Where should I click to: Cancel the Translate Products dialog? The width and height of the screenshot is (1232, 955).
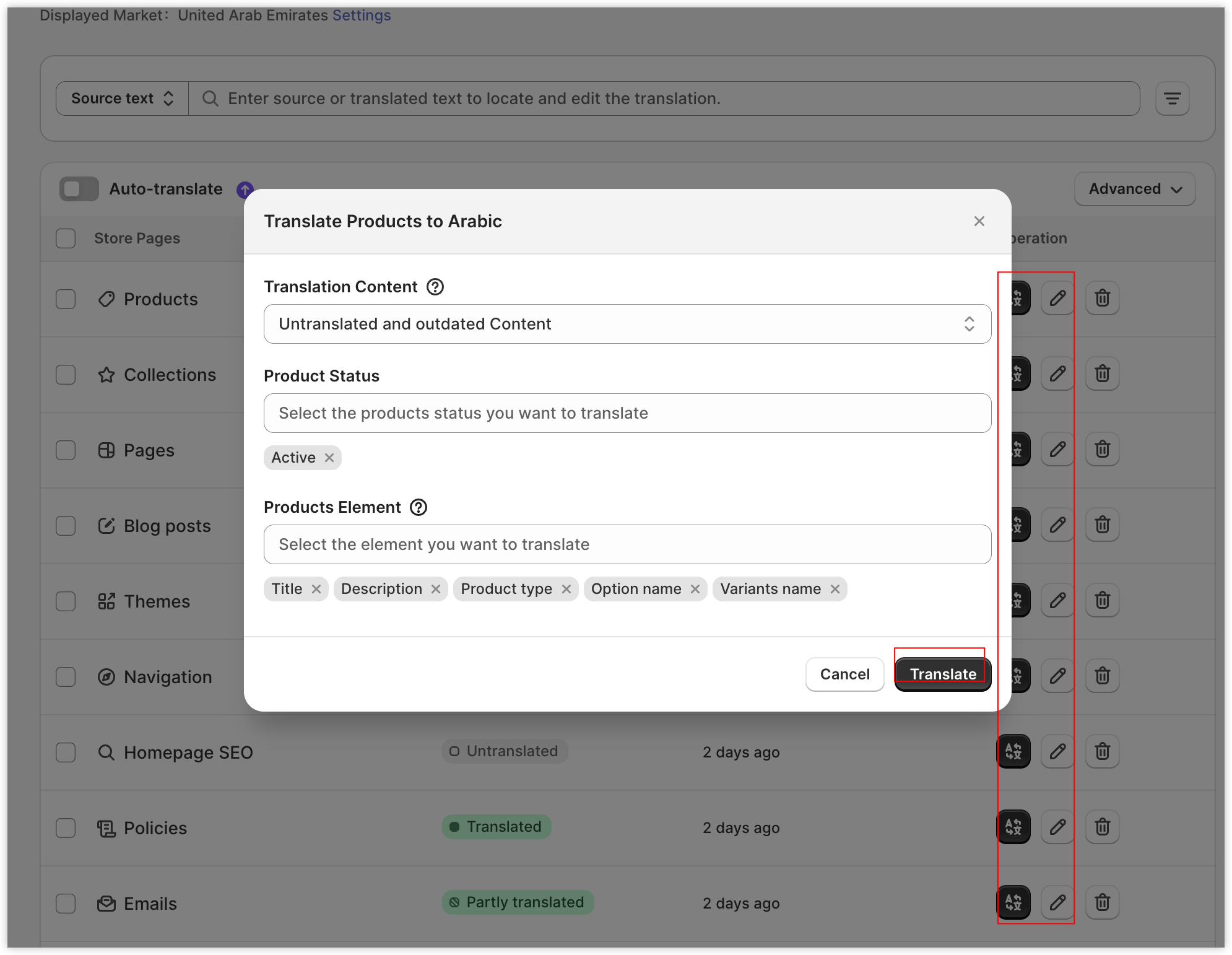click(844, 674)
